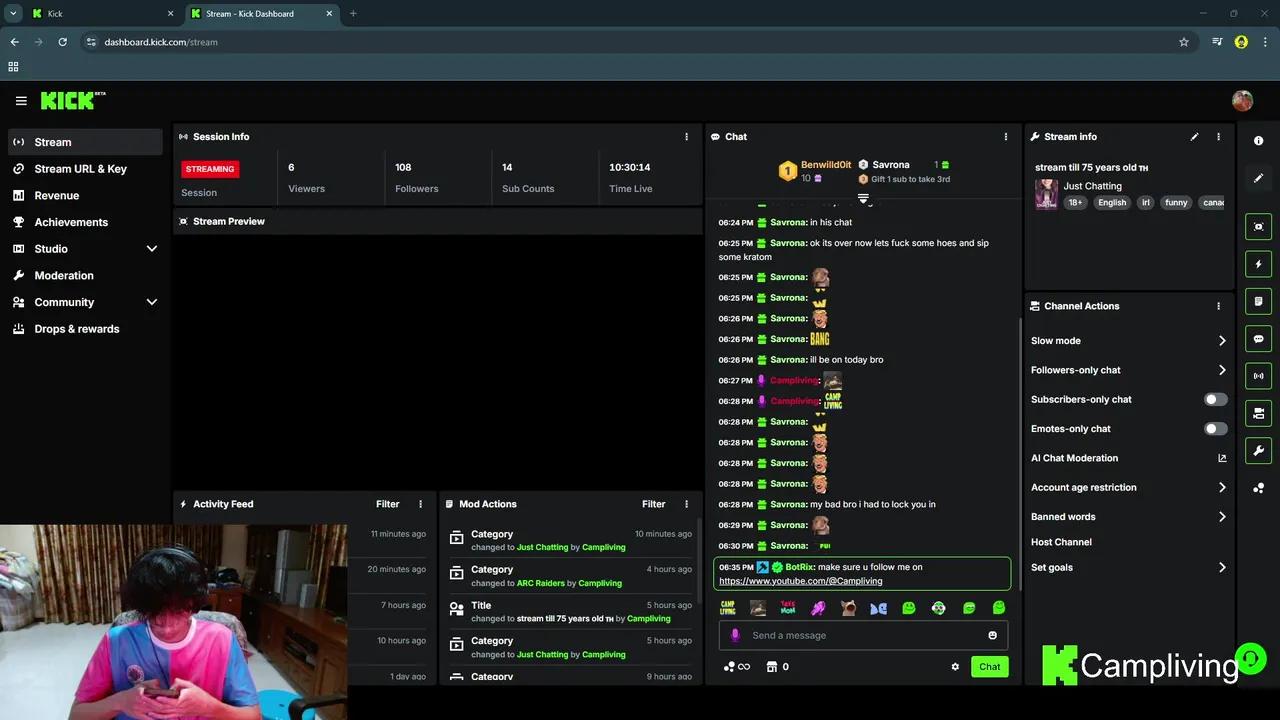The height and width of the screenshot is (720, 1280).
Task: Open Session Info three-dot options
Action: pyautogui.click(x=686, y=137)
